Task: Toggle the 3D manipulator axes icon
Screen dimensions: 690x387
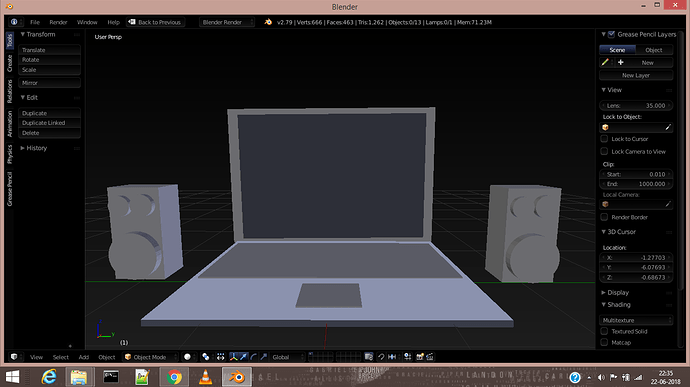Action: point(234,357)
